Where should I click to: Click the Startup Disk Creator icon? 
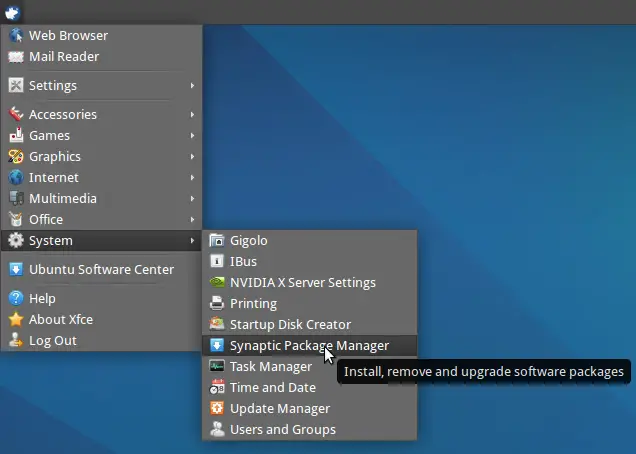coord(217,325)
